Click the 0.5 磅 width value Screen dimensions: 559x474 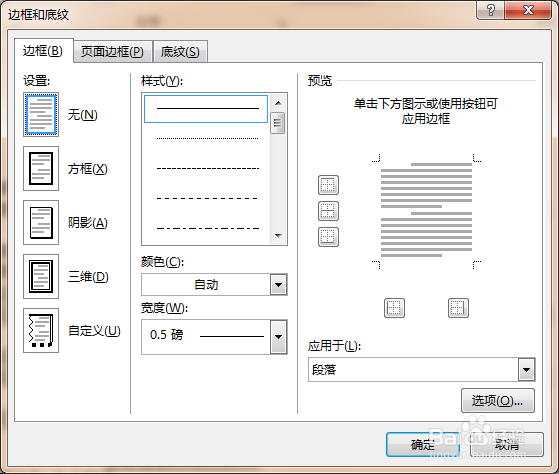[166, 335]
